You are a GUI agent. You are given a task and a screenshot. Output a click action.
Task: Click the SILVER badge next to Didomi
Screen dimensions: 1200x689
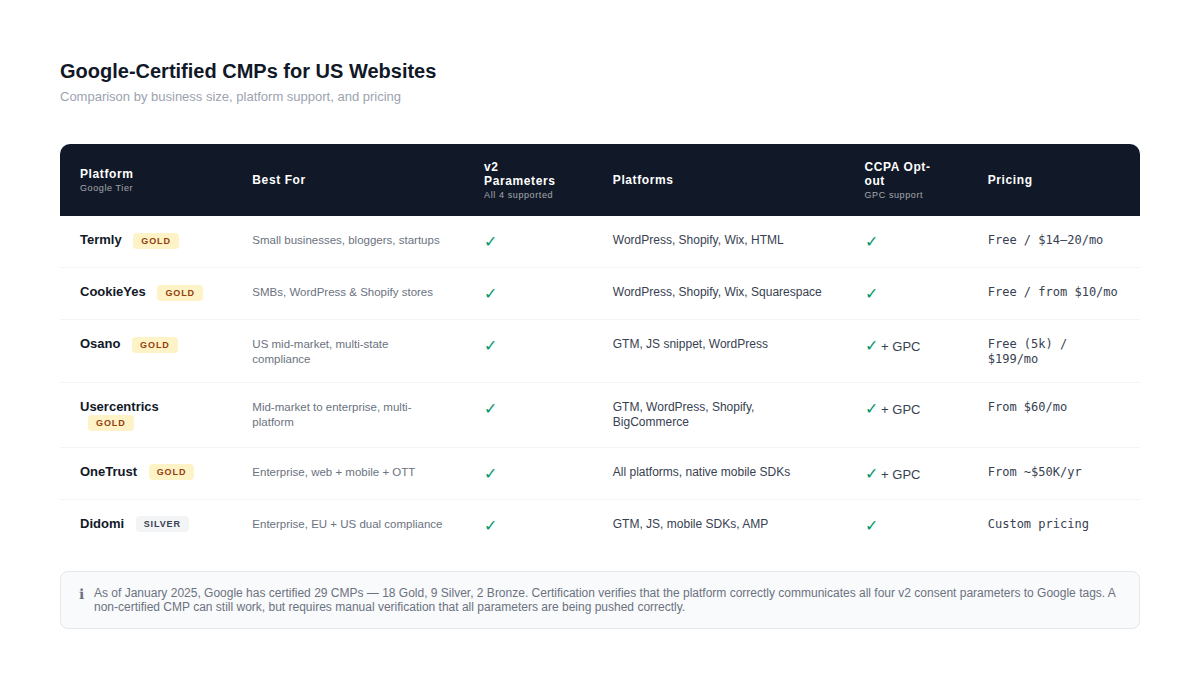[x=162, y=524]
